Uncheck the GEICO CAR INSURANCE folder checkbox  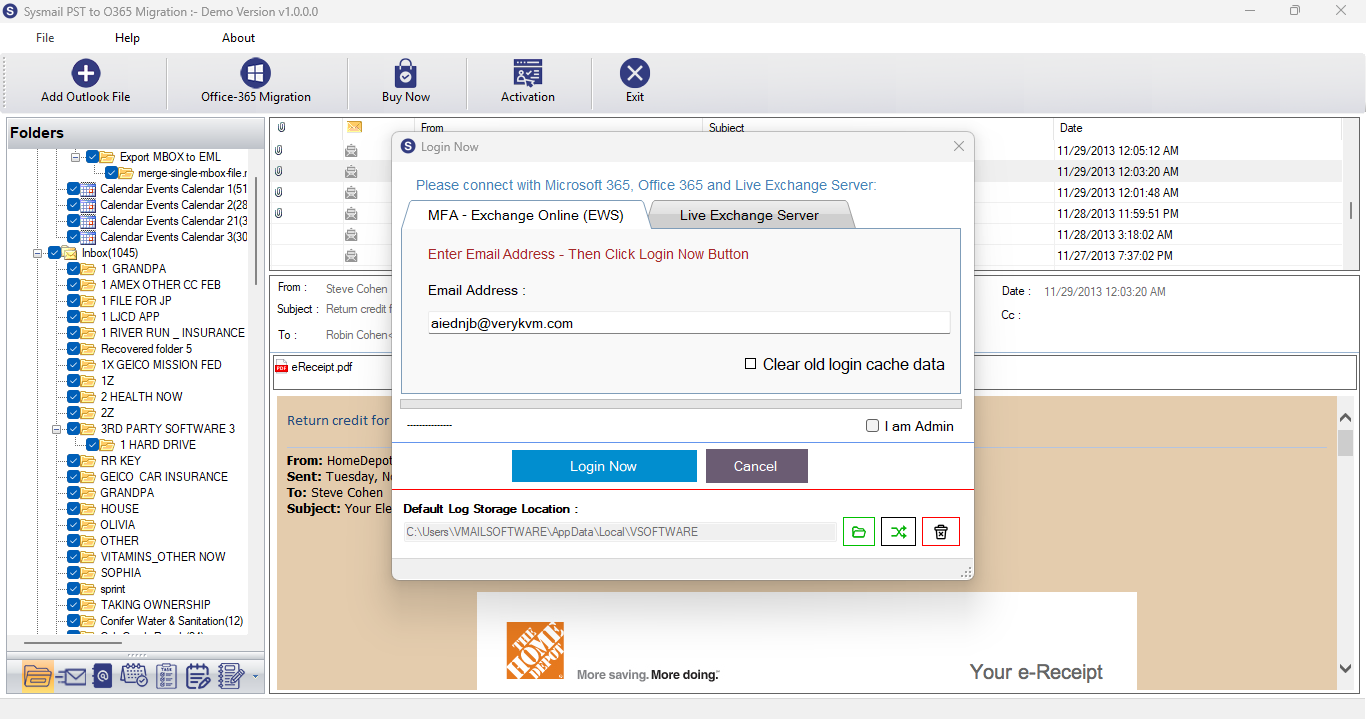coord(74,477)
